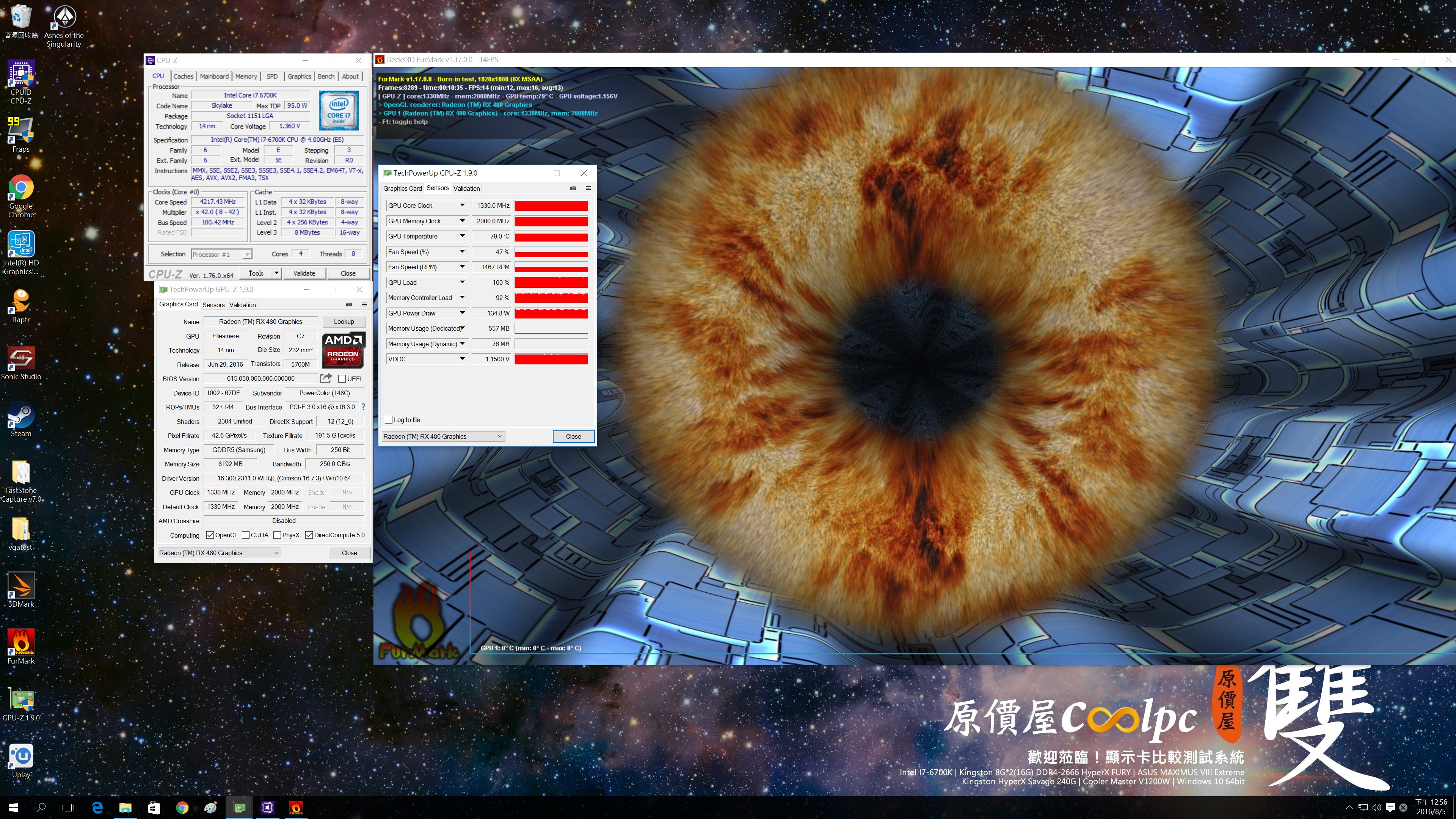Open File Explorer from the taskbar

[x=126, y=808]
